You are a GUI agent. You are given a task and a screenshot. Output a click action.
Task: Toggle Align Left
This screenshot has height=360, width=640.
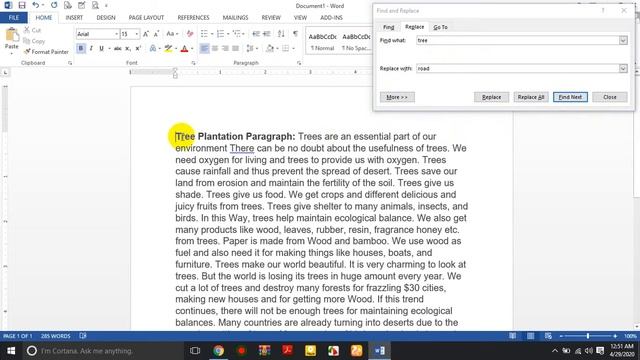(204, 49)
